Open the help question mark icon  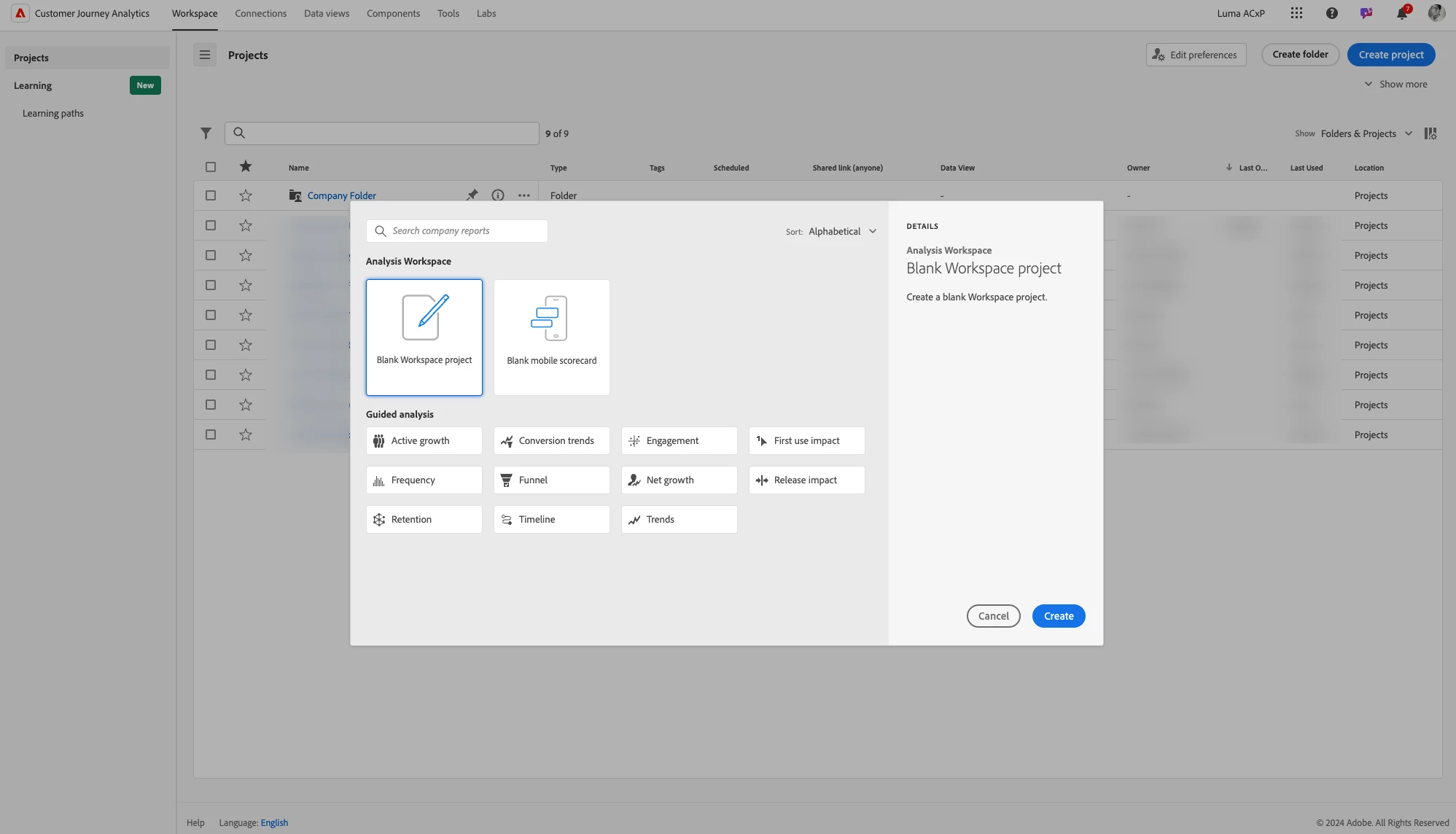[x=1331, y=13]
